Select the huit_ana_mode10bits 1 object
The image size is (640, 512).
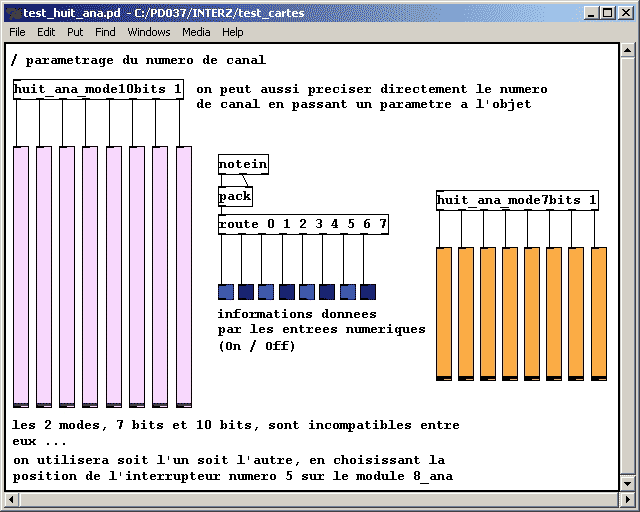[98, 90]
